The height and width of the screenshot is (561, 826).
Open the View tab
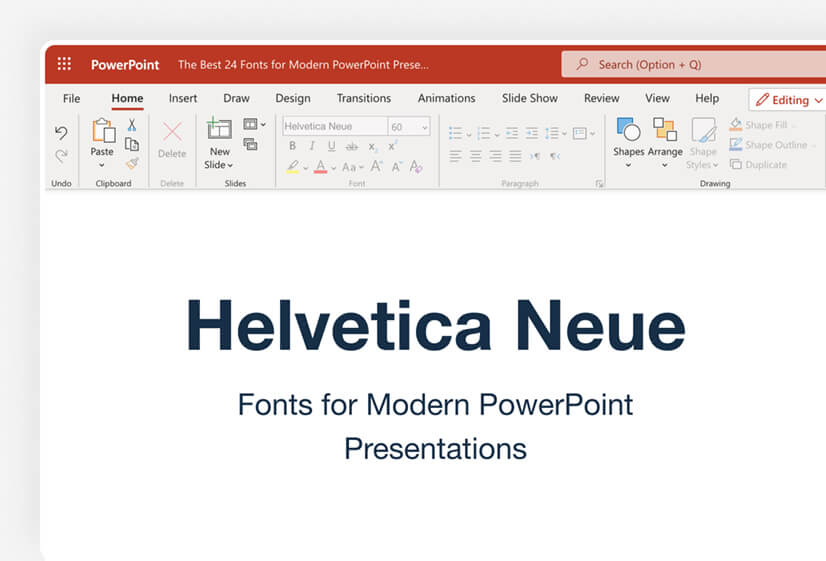point(657,99)
